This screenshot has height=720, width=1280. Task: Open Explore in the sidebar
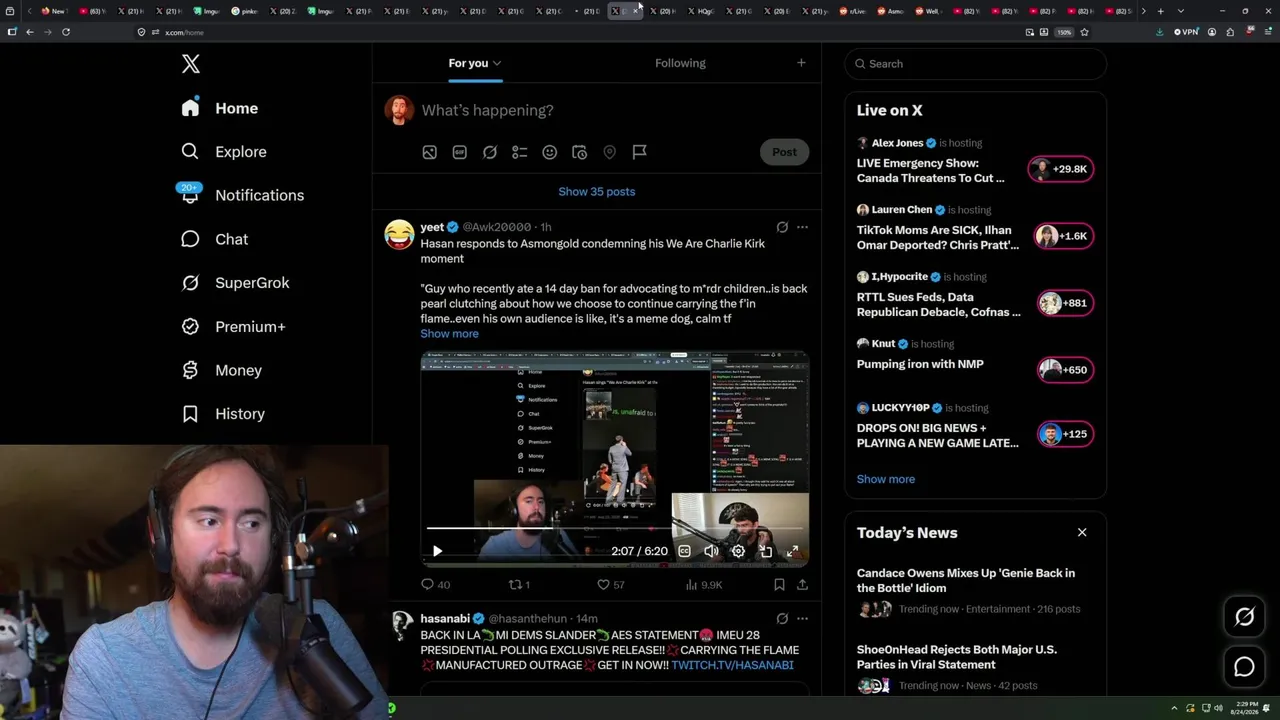click(x=224, y=152)
